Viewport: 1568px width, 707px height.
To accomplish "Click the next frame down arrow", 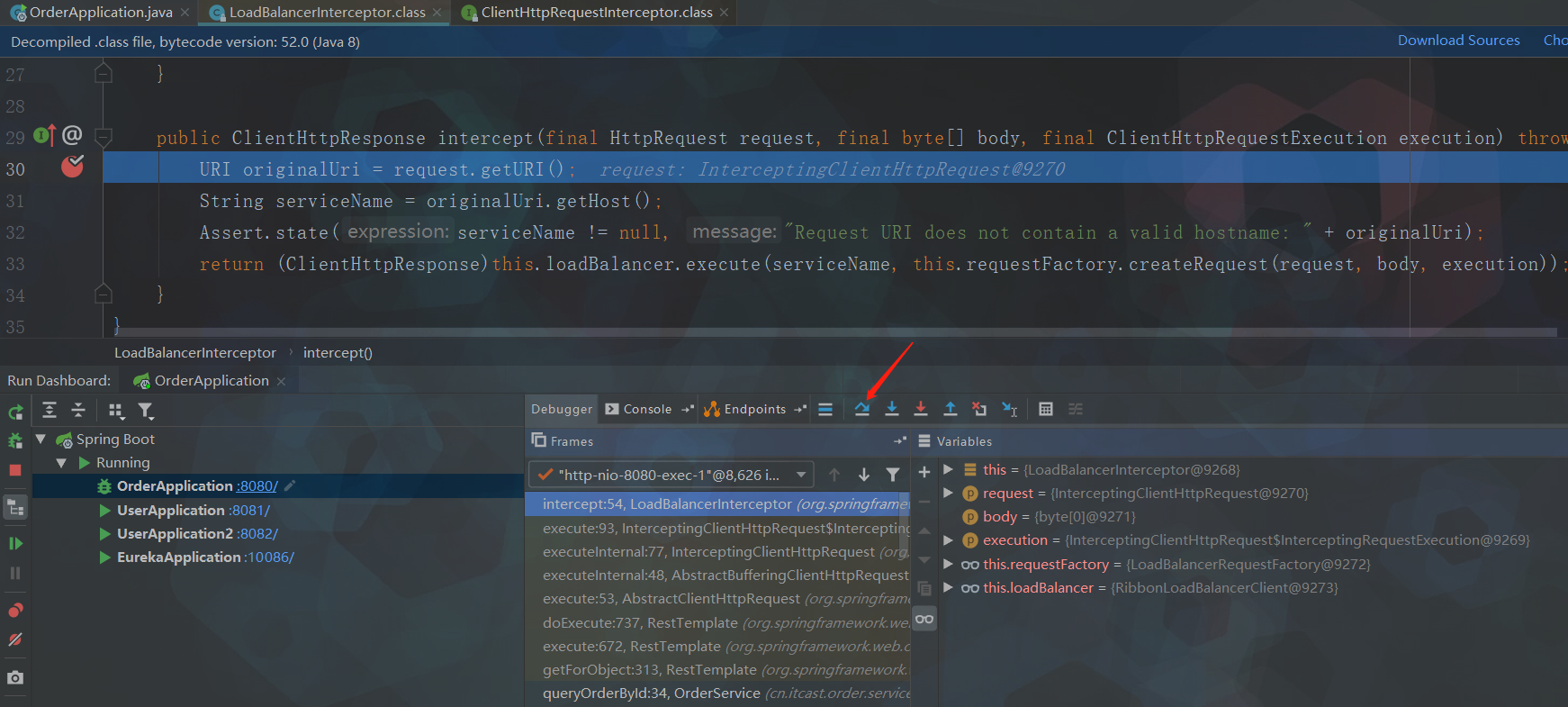I will [864, 475].
